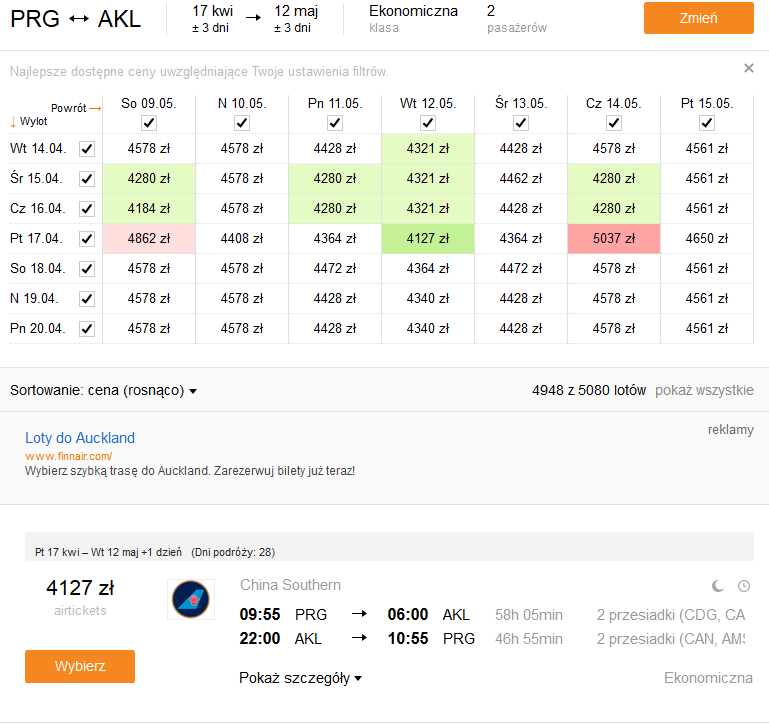
Task: Select 4340 zł cell in N 19.04. row
Action: click(x=428, y=299)
